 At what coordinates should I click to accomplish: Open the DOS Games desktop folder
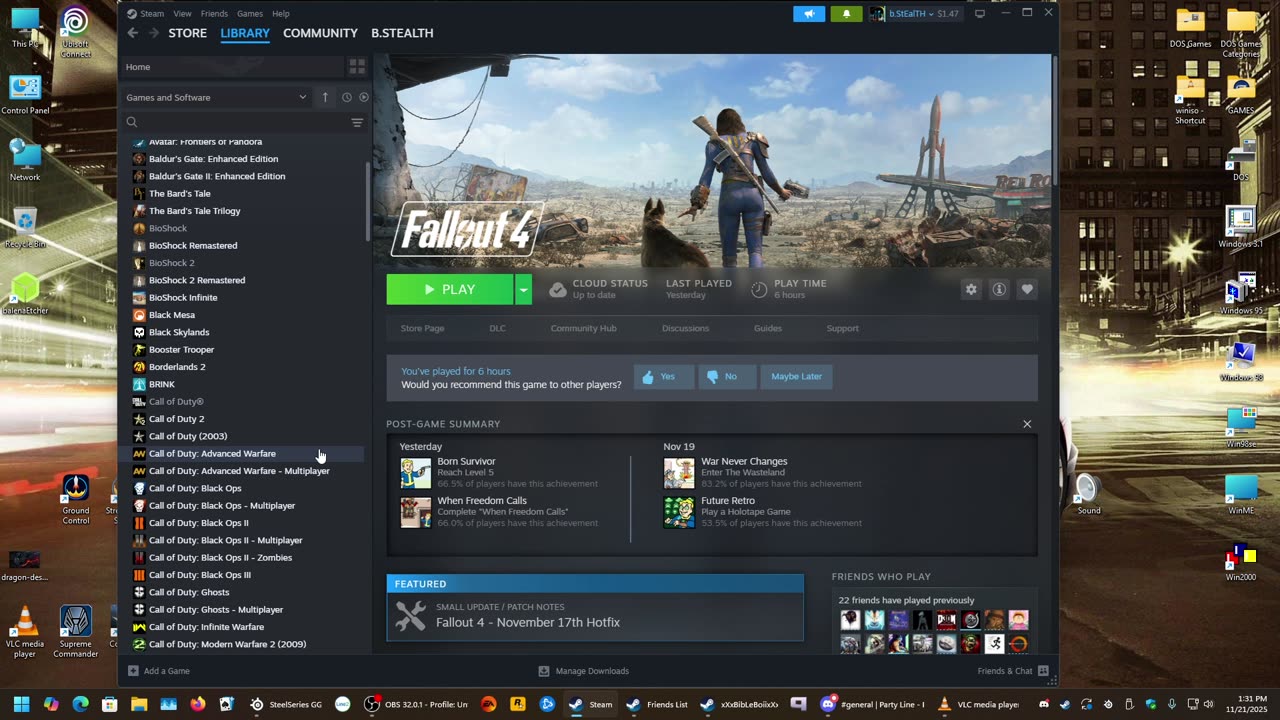coord(1190,28)
